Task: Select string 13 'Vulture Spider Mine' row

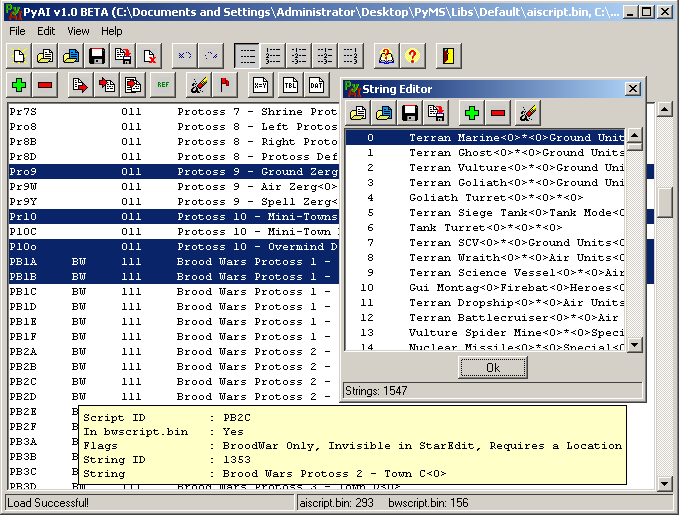Action: click(x=485, y=333)
